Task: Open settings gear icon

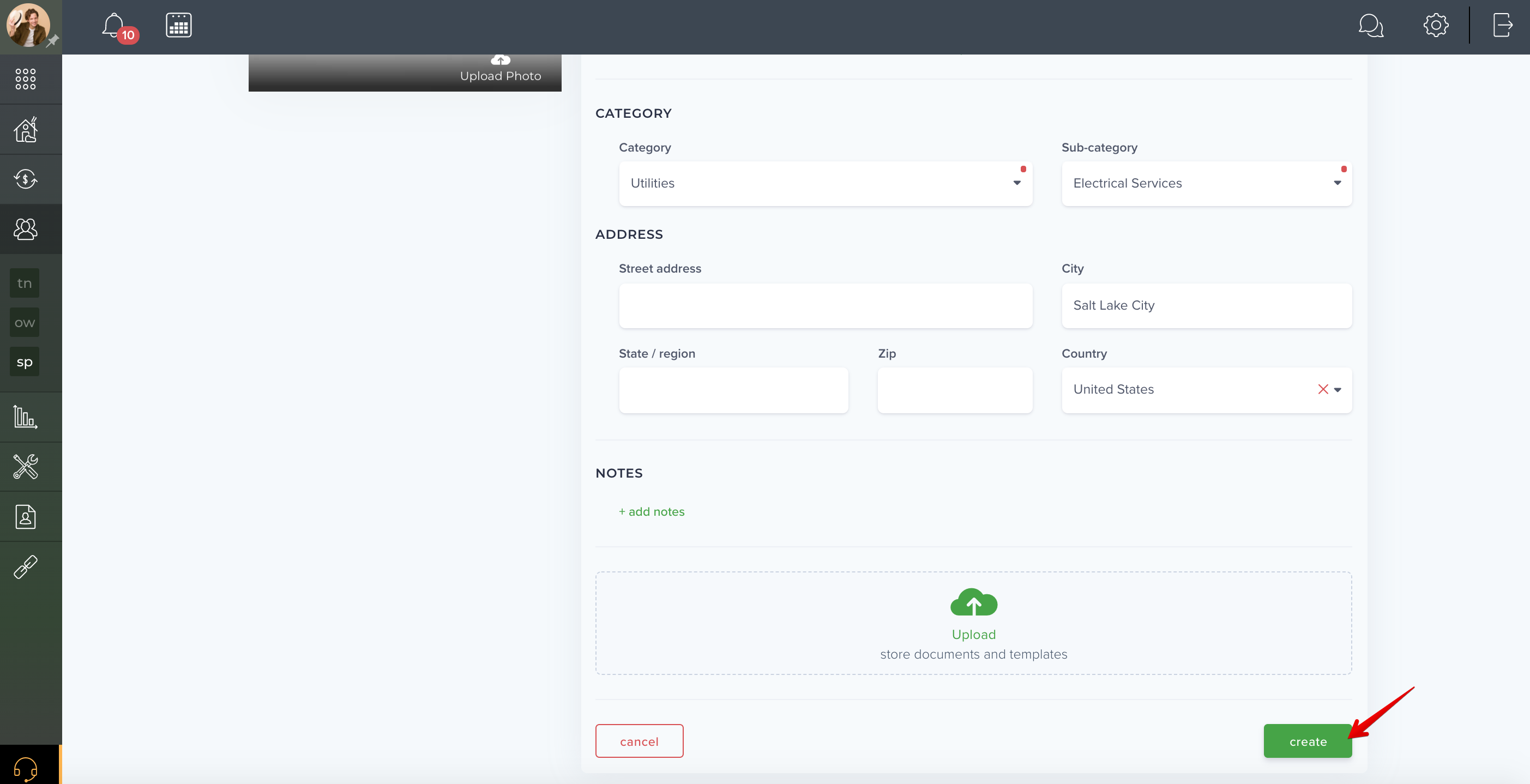Action: 1436,26
